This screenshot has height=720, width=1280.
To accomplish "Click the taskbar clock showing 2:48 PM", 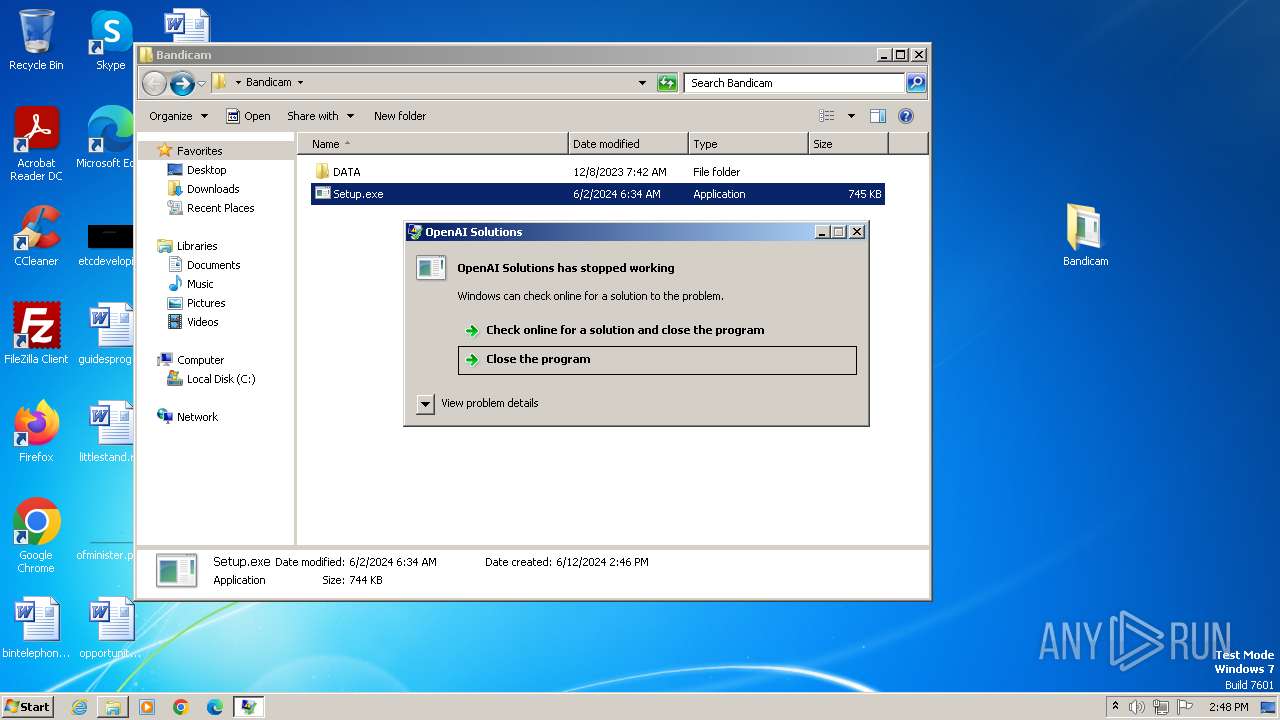I will tap(1228, 707).
